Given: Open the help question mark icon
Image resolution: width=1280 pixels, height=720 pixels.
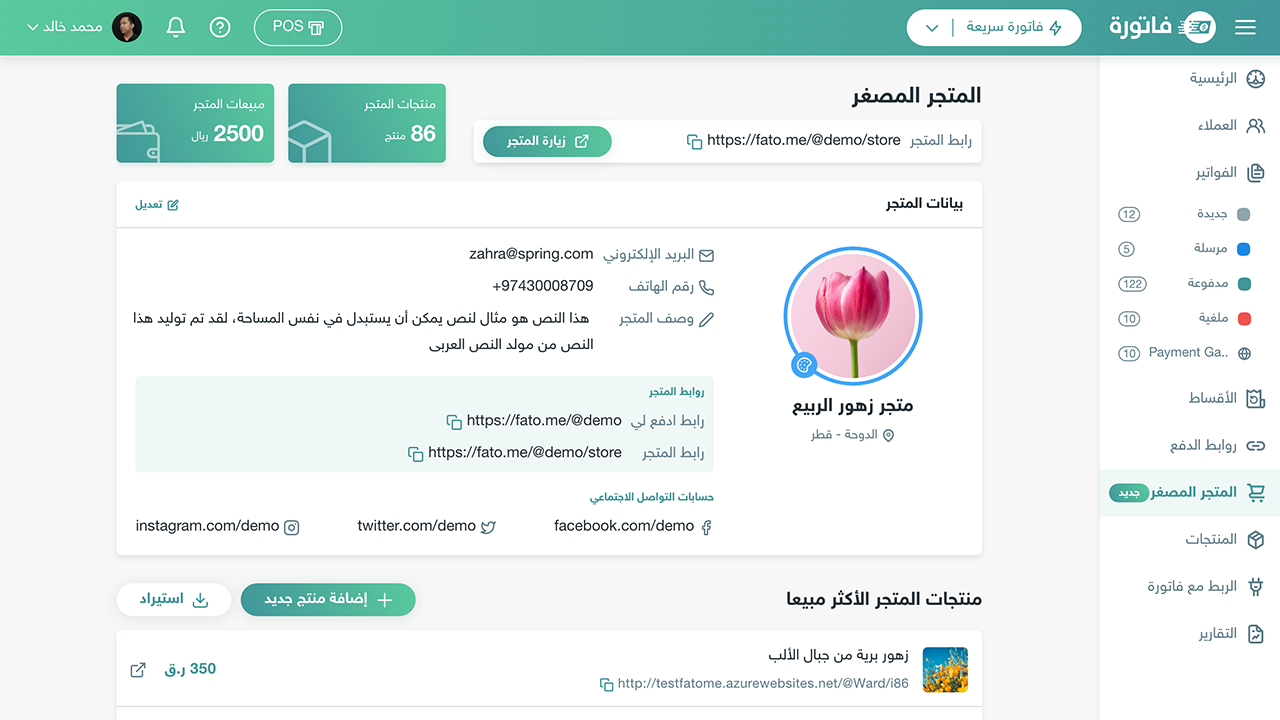Looking at the screenshot, I should click(x=220, y=27).
